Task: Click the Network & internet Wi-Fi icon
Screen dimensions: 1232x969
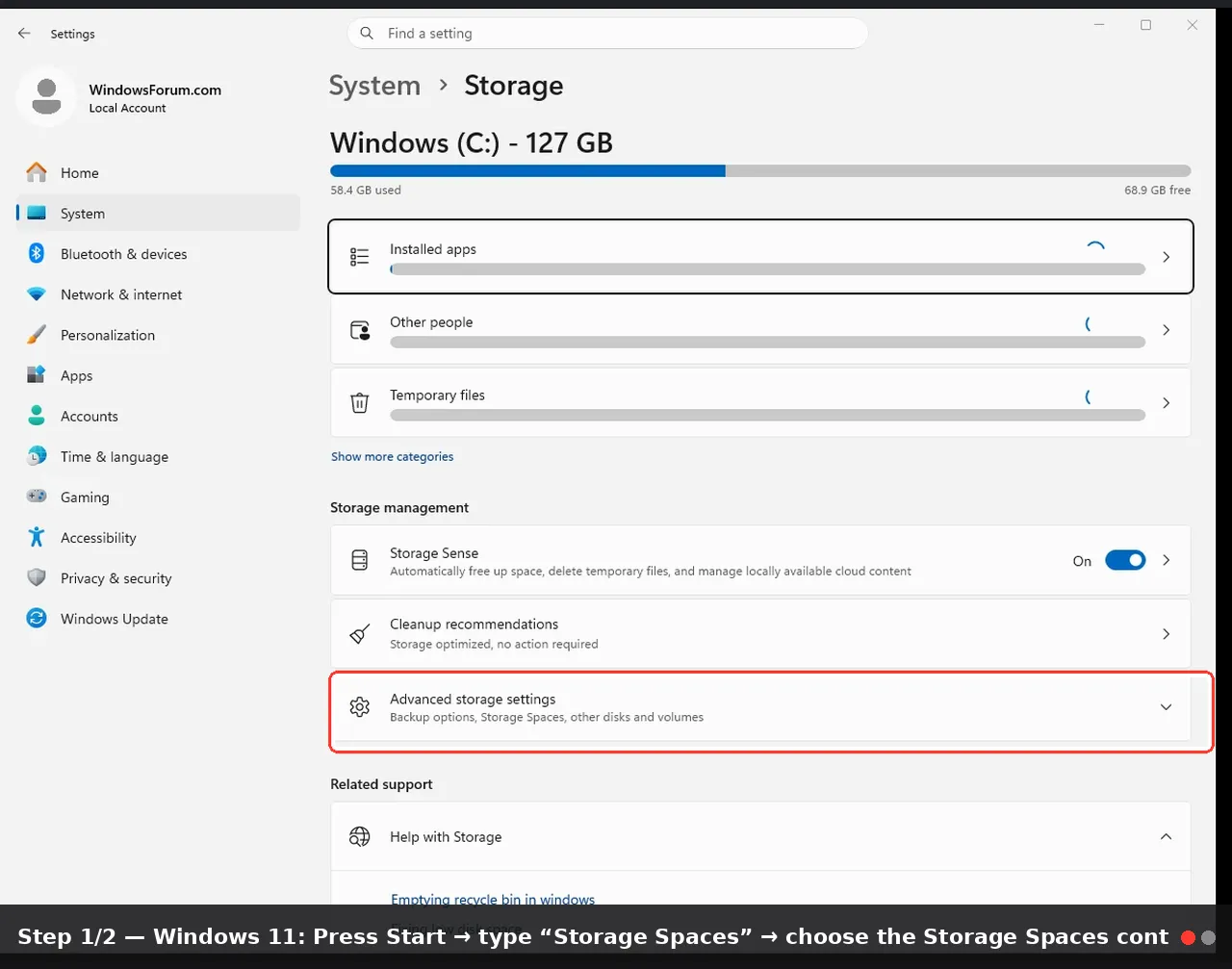Action: (37, 294)
